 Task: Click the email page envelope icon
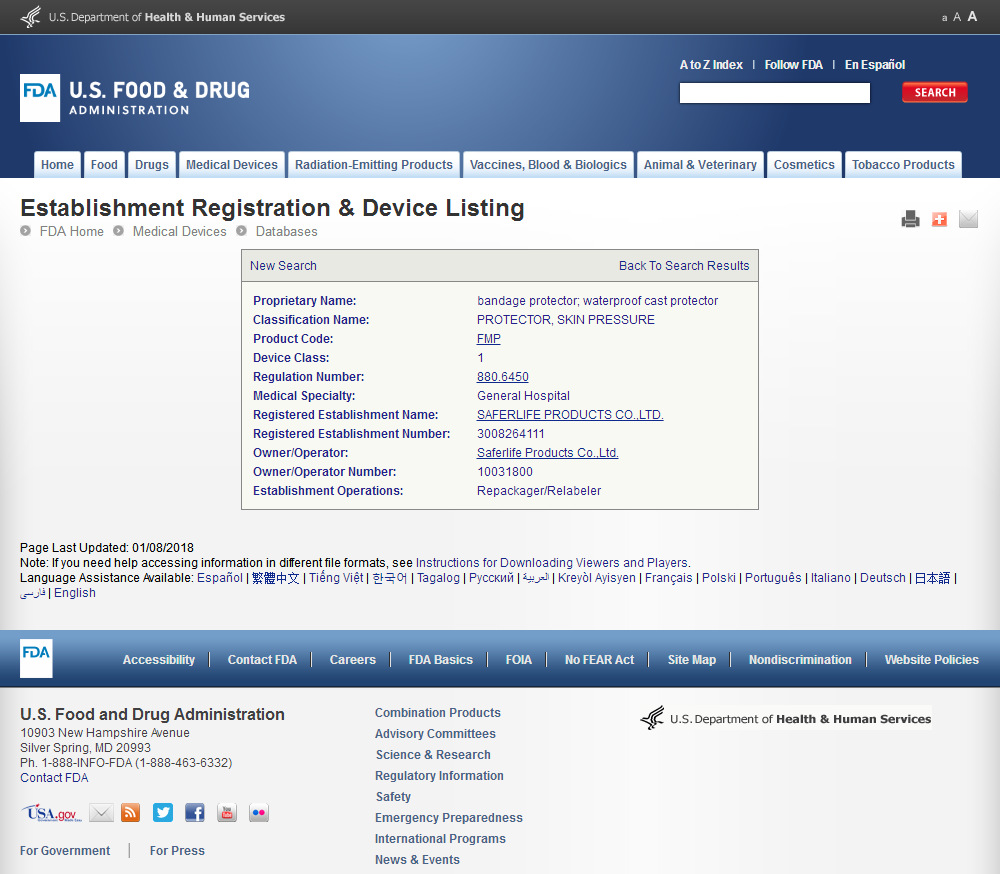pyautogui.click(x=968, y=219)
